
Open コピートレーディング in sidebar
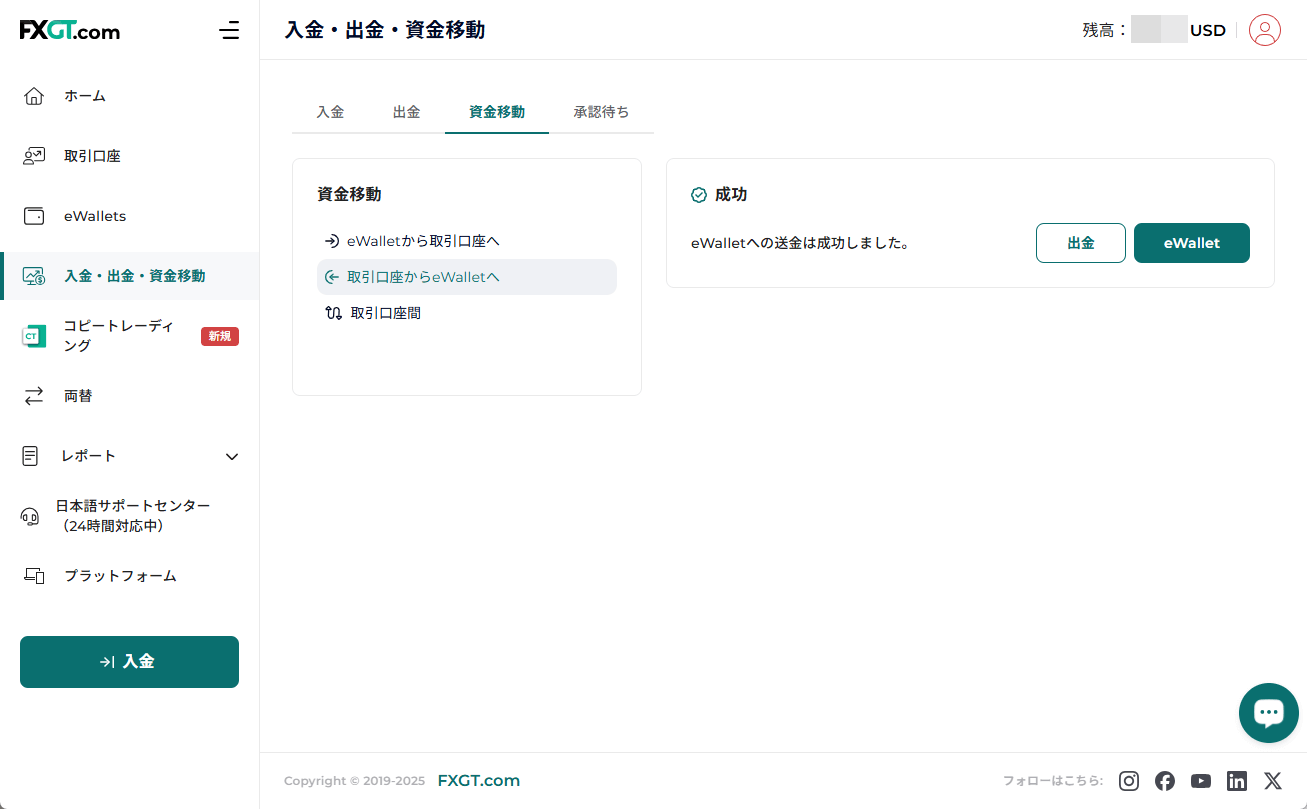(x=118, y=336)
